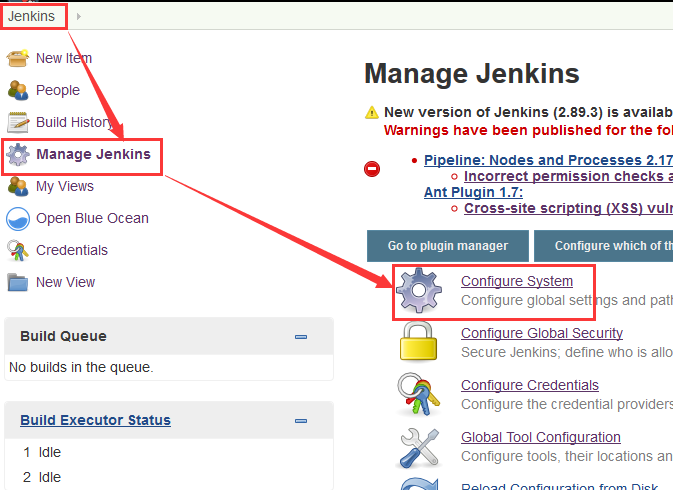Open the Configure System link

click(517, 281)
